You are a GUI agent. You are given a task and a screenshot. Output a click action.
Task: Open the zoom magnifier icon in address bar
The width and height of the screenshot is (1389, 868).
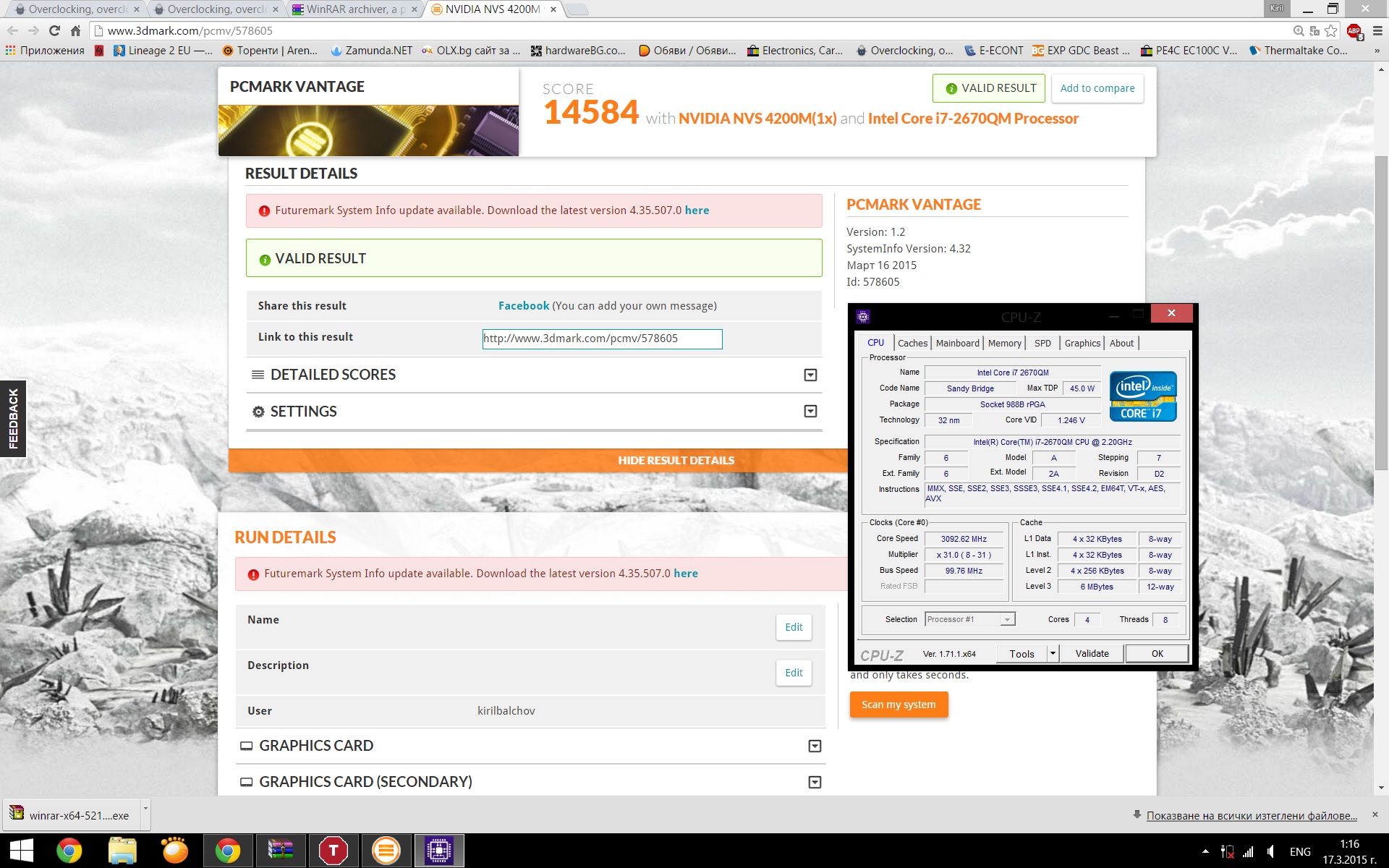pyautogui.click(x=1299, y=30)
